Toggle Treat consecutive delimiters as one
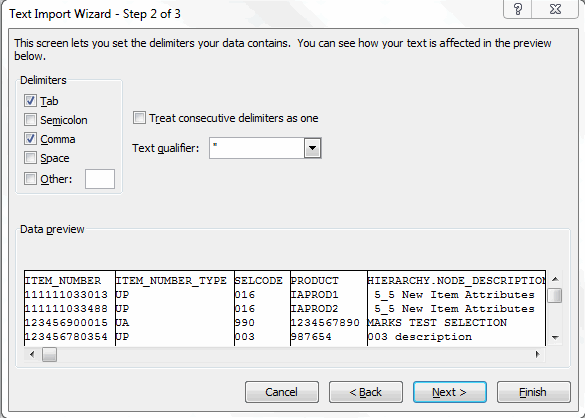Image resolution: width=585 pixels, height=418 pixels. tap(139, 118)
